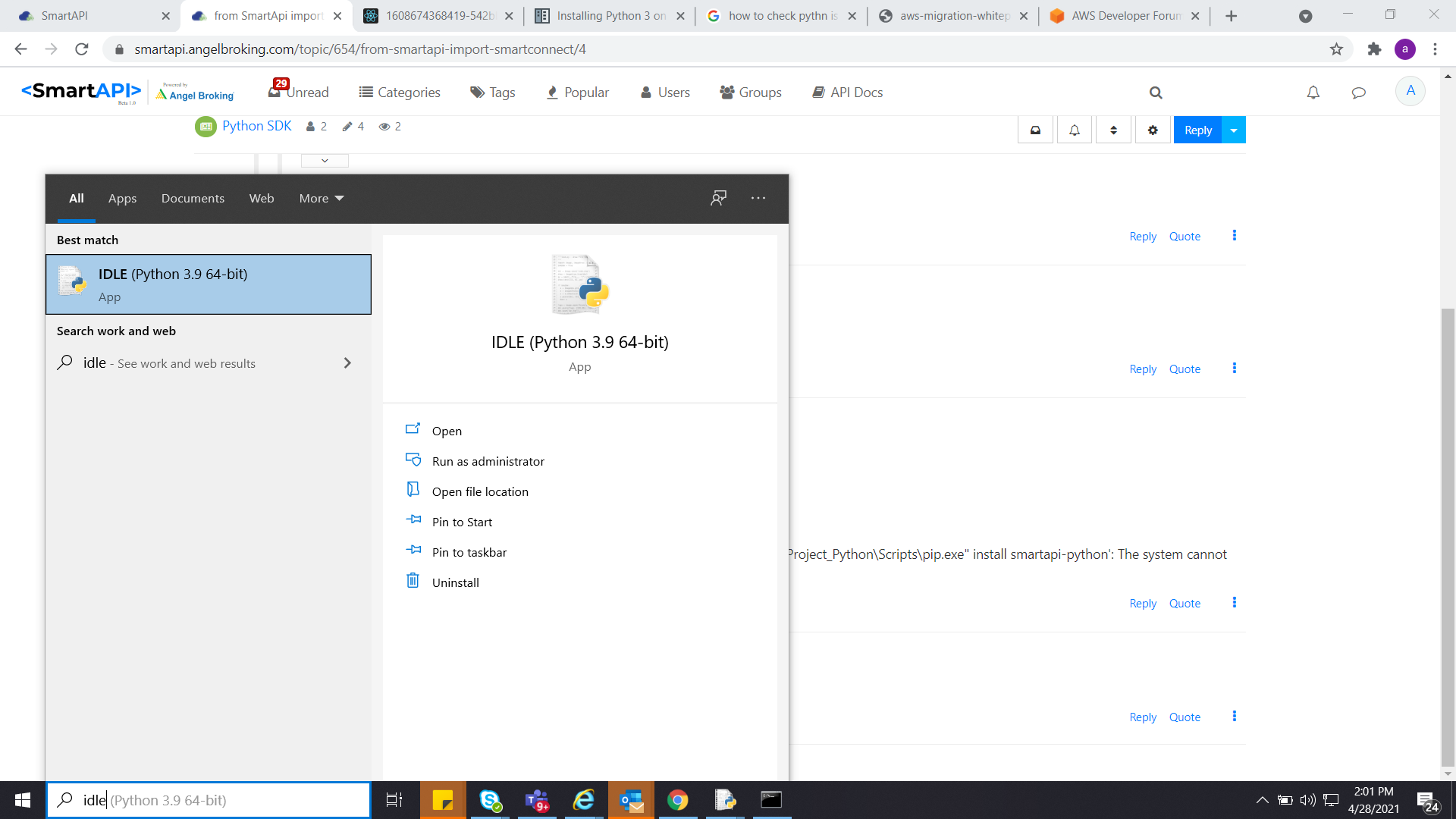
Task: Switch to the SmartAPI browser tab
Action: click(91, 16)
